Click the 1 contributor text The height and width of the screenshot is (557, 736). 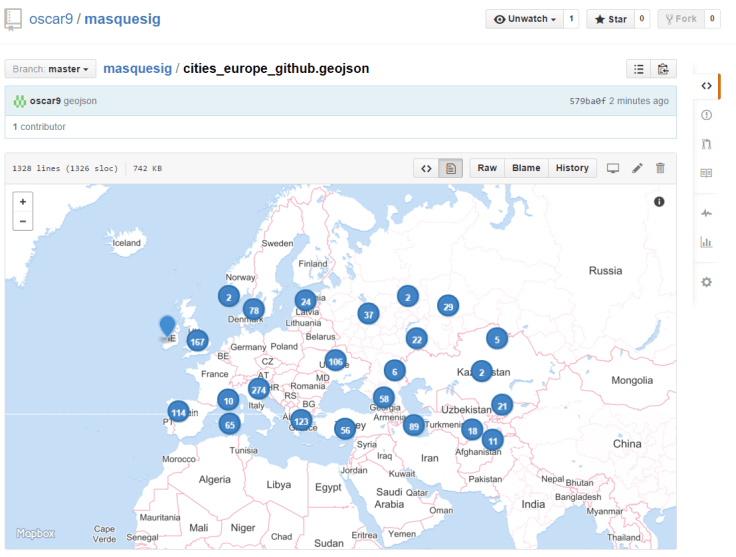[39, 127]
